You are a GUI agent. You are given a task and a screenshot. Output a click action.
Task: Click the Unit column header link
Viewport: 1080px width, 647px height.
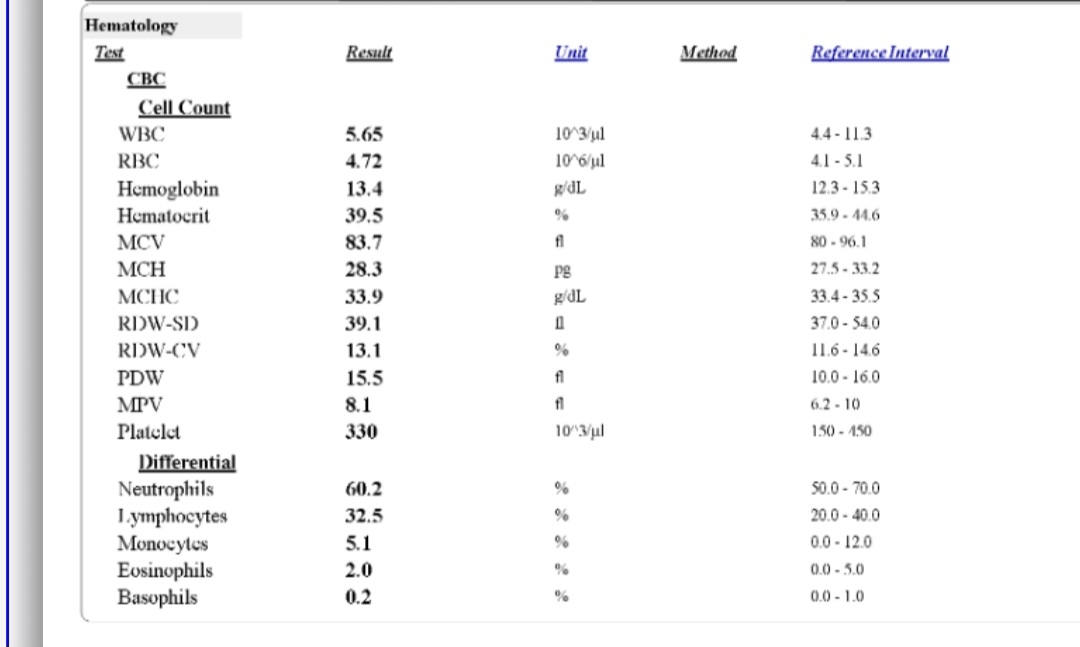click(x=570, y=53)
